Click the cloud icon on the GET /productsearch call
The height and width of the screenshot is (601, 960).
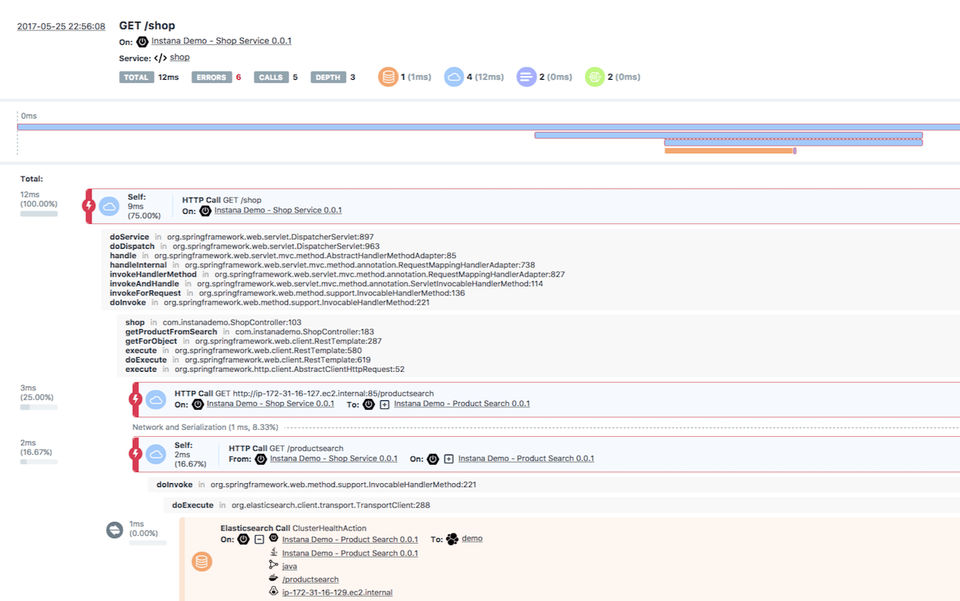click(156, 454)
